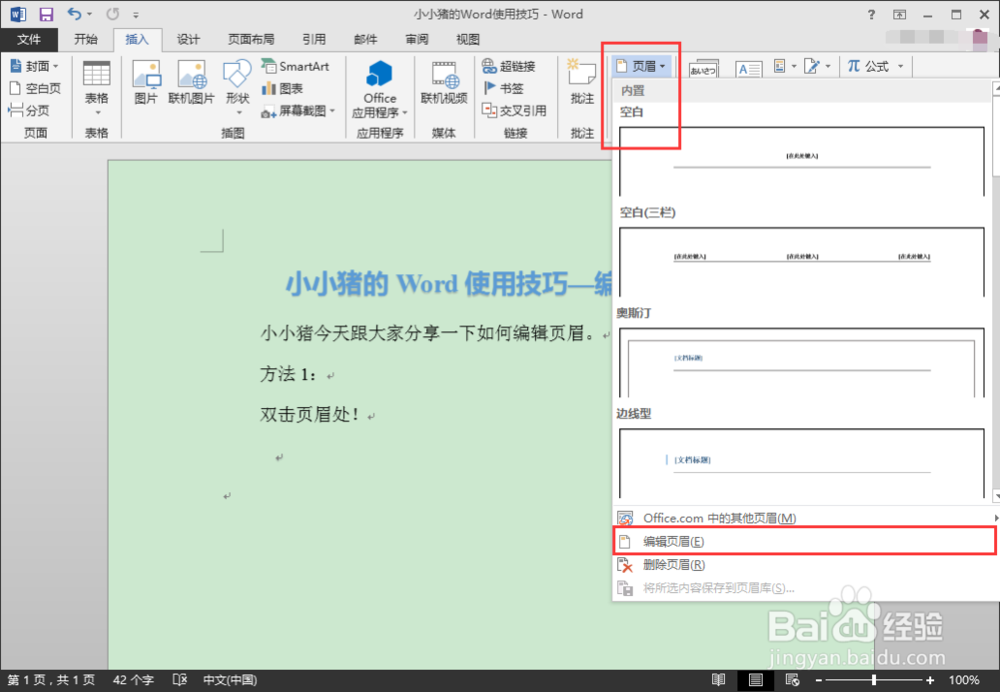Select the 空白 blank header thumbnail
The width and height of the screenshot is (1000, 692).
[802, 161]
